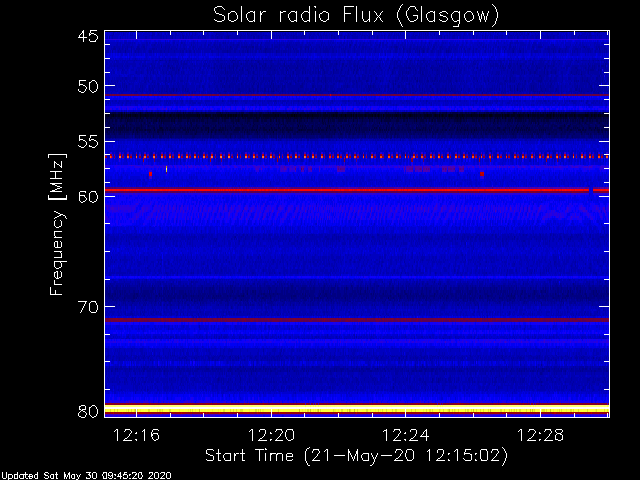640x480 pixels.
Task: Click the 12:16 time axis label
Action: click(x=136, y=436)
